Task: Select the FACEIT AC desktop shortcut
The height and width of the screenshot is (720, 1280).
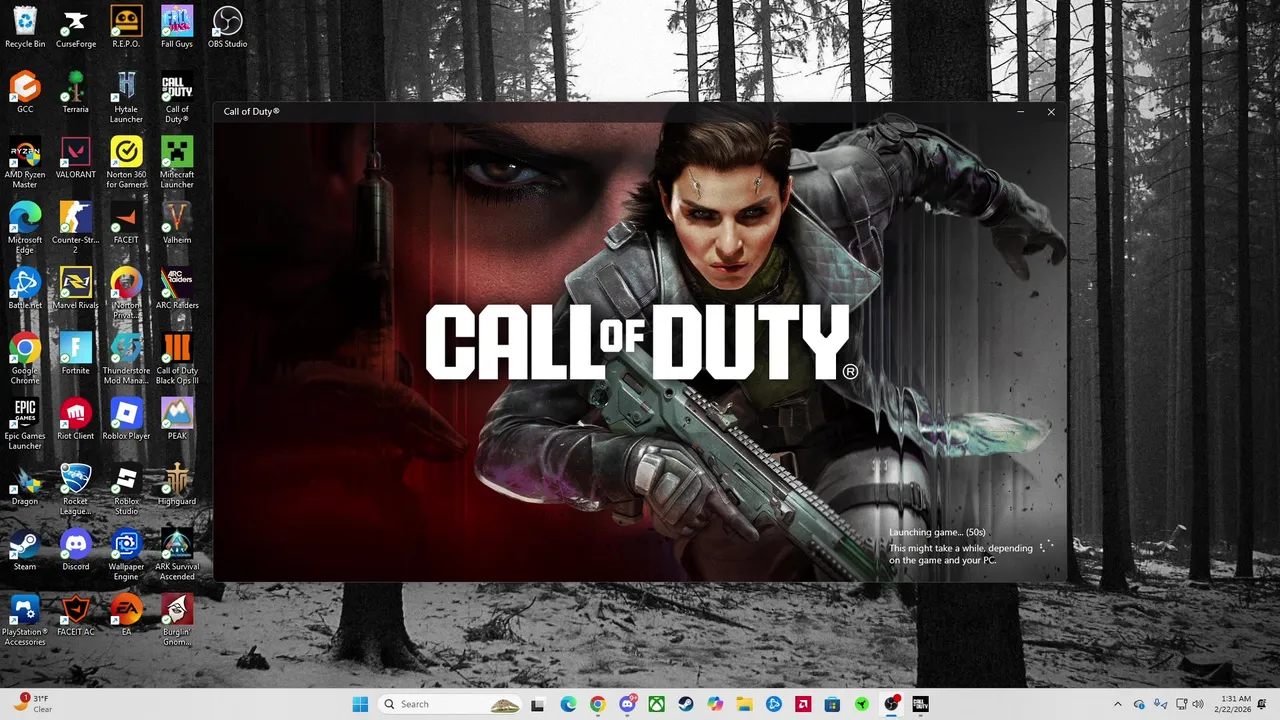Action: pos(75,615)
